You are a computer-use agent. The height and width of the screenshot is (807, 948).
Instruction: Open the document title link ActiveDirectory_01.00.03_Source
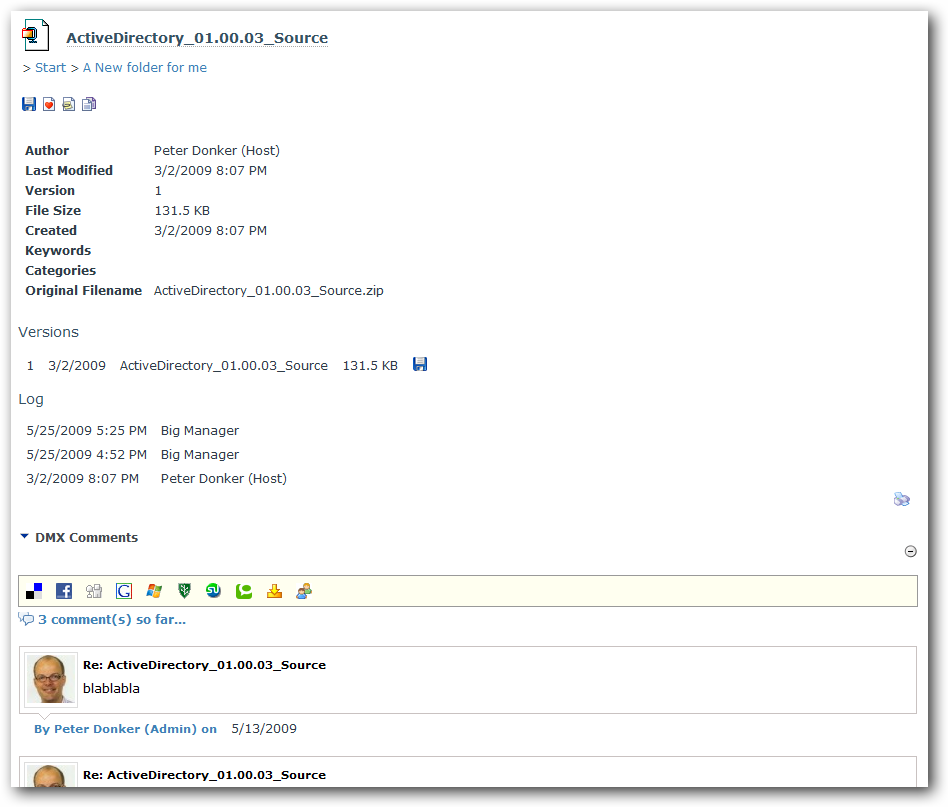(197, 37)
